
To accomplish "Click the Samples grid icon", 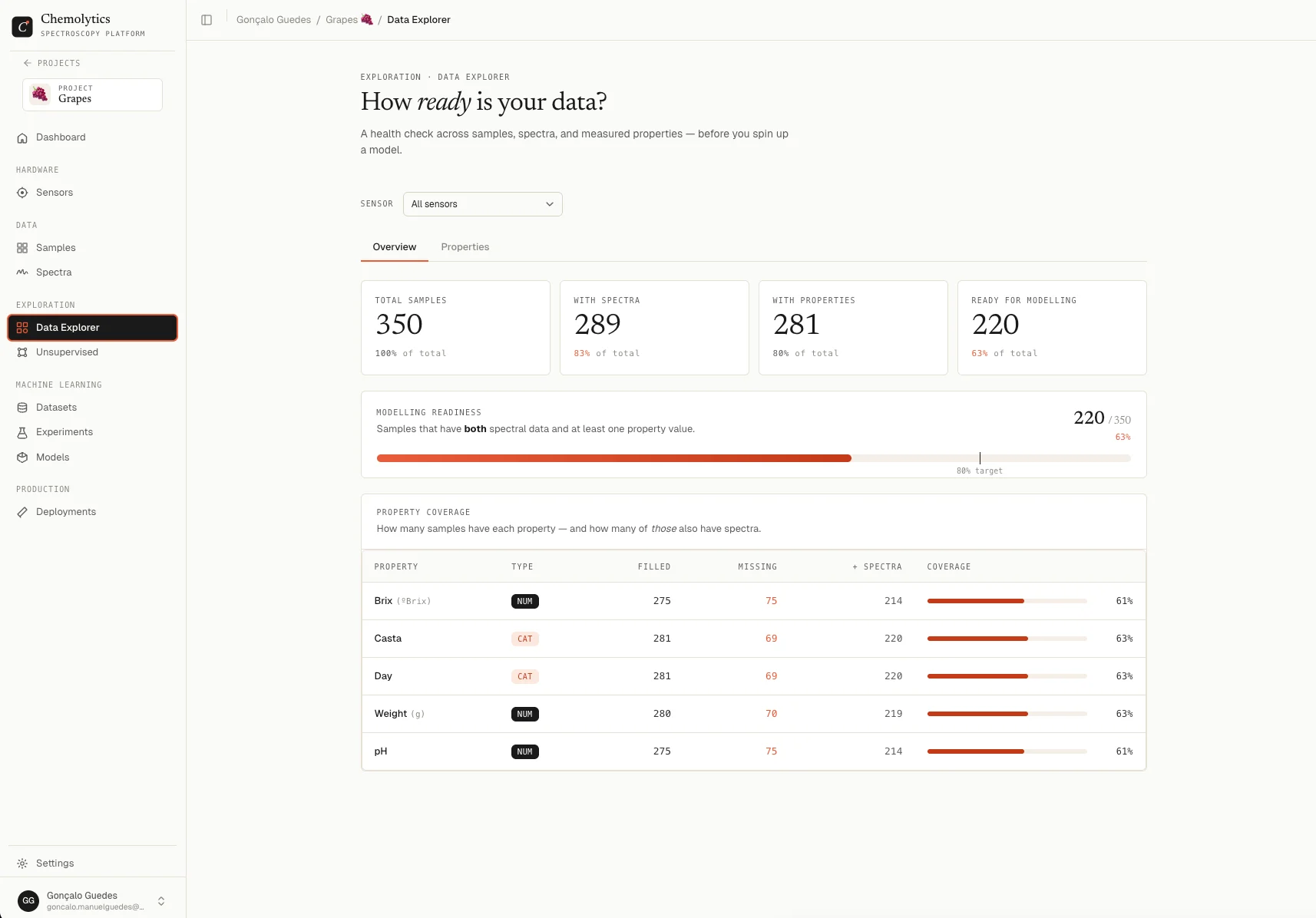I will [22, 248].
